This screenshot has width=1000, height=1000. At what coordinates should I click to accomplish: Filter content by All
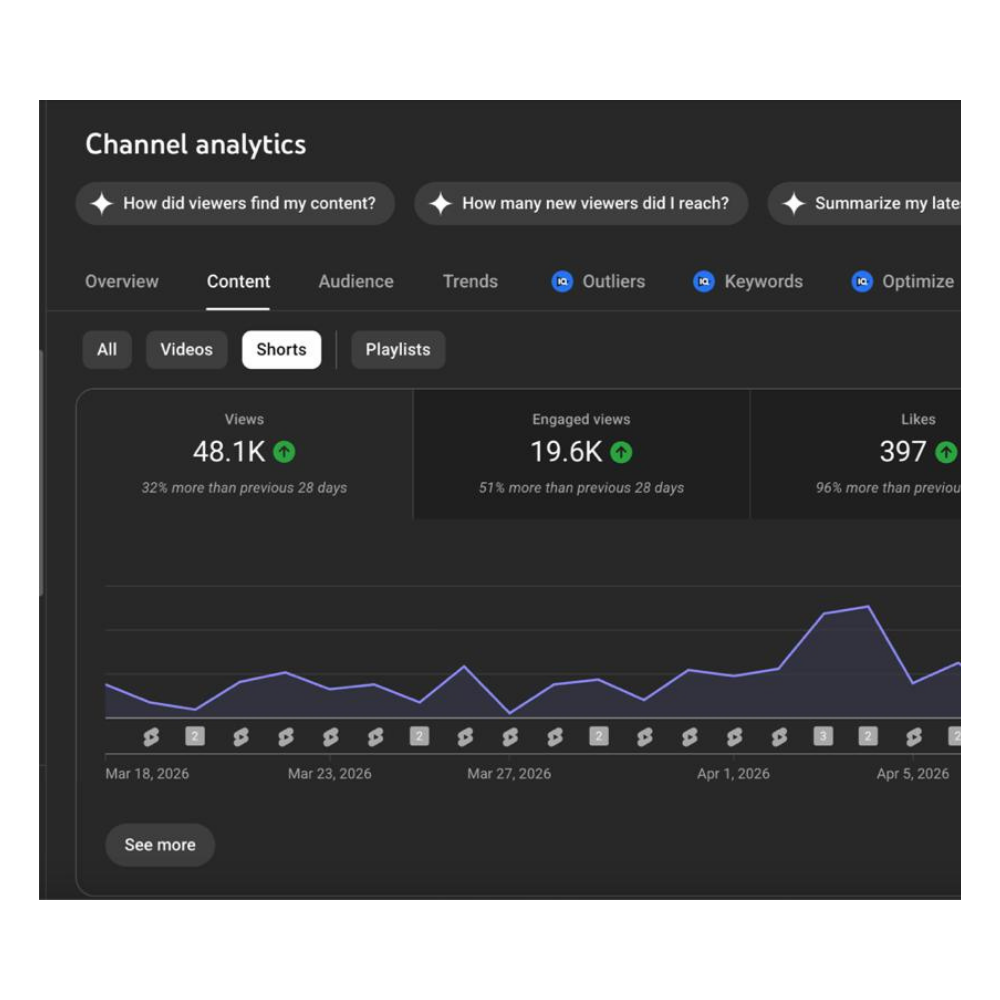(107, 349)
